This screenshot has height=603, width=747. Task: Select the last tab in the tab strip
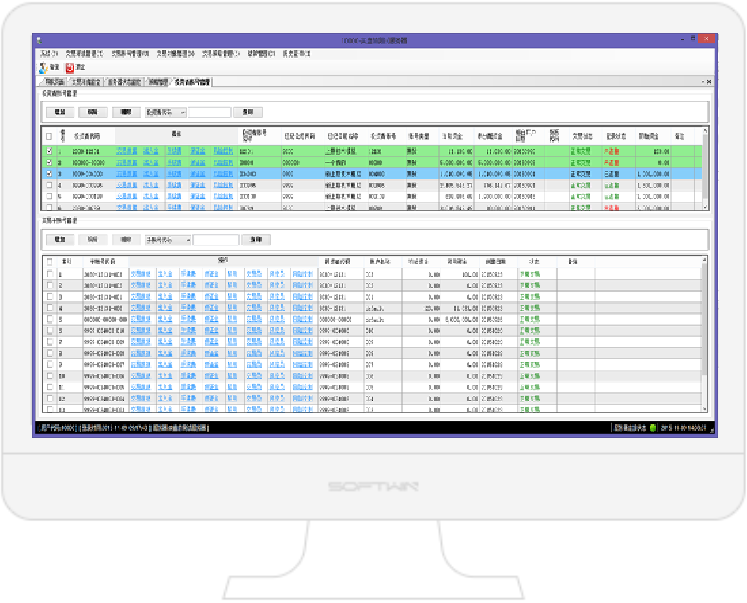206,82
